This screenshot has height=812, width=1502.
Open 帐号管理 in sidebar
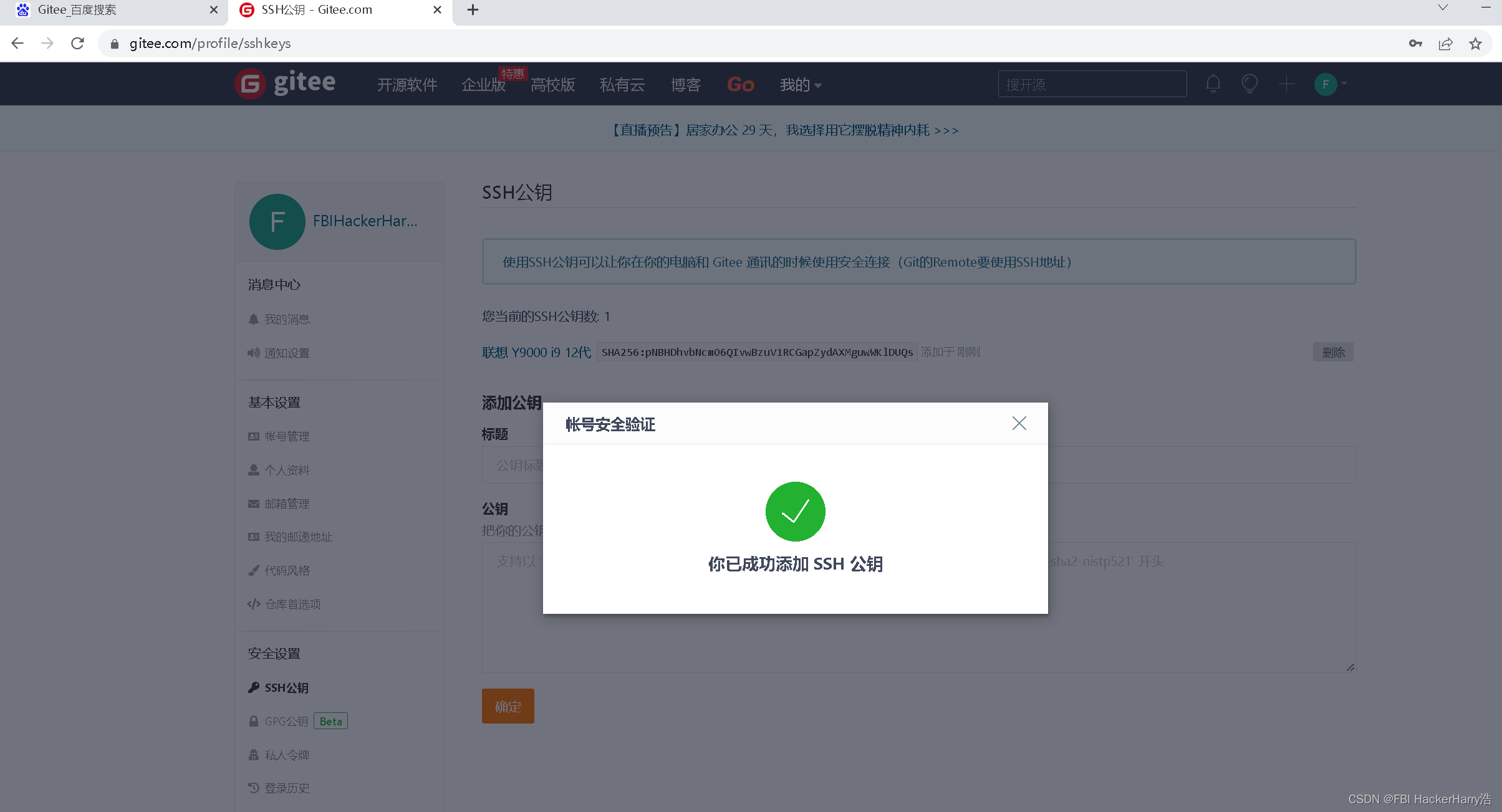click(x=279, y=436)
